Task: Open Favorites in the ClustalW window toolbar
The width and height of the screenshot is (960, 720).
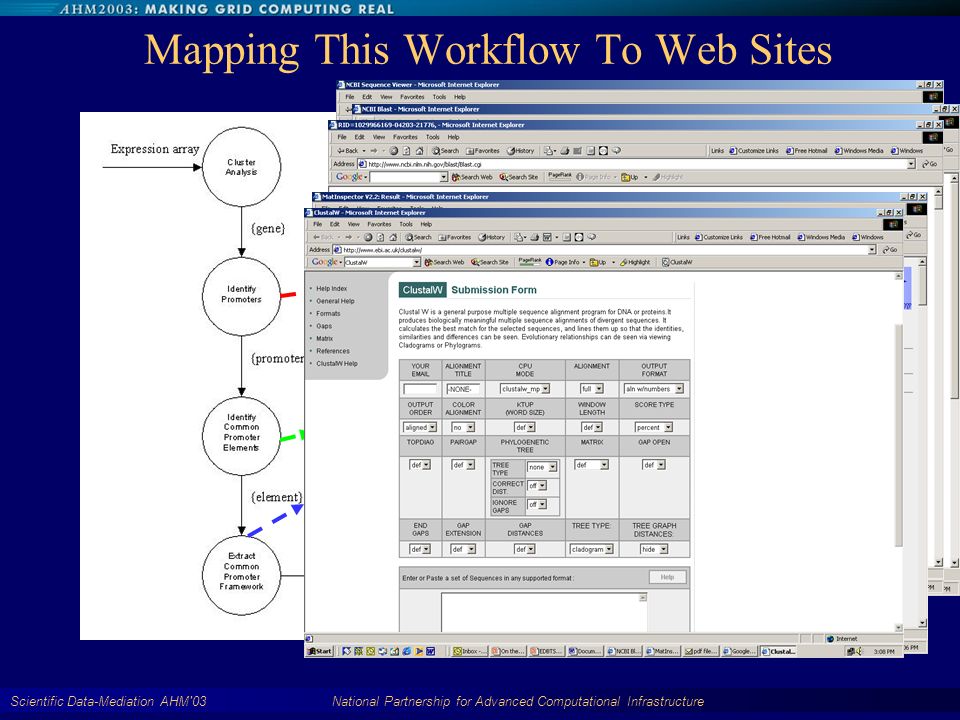Action: [x=454, y=237]
